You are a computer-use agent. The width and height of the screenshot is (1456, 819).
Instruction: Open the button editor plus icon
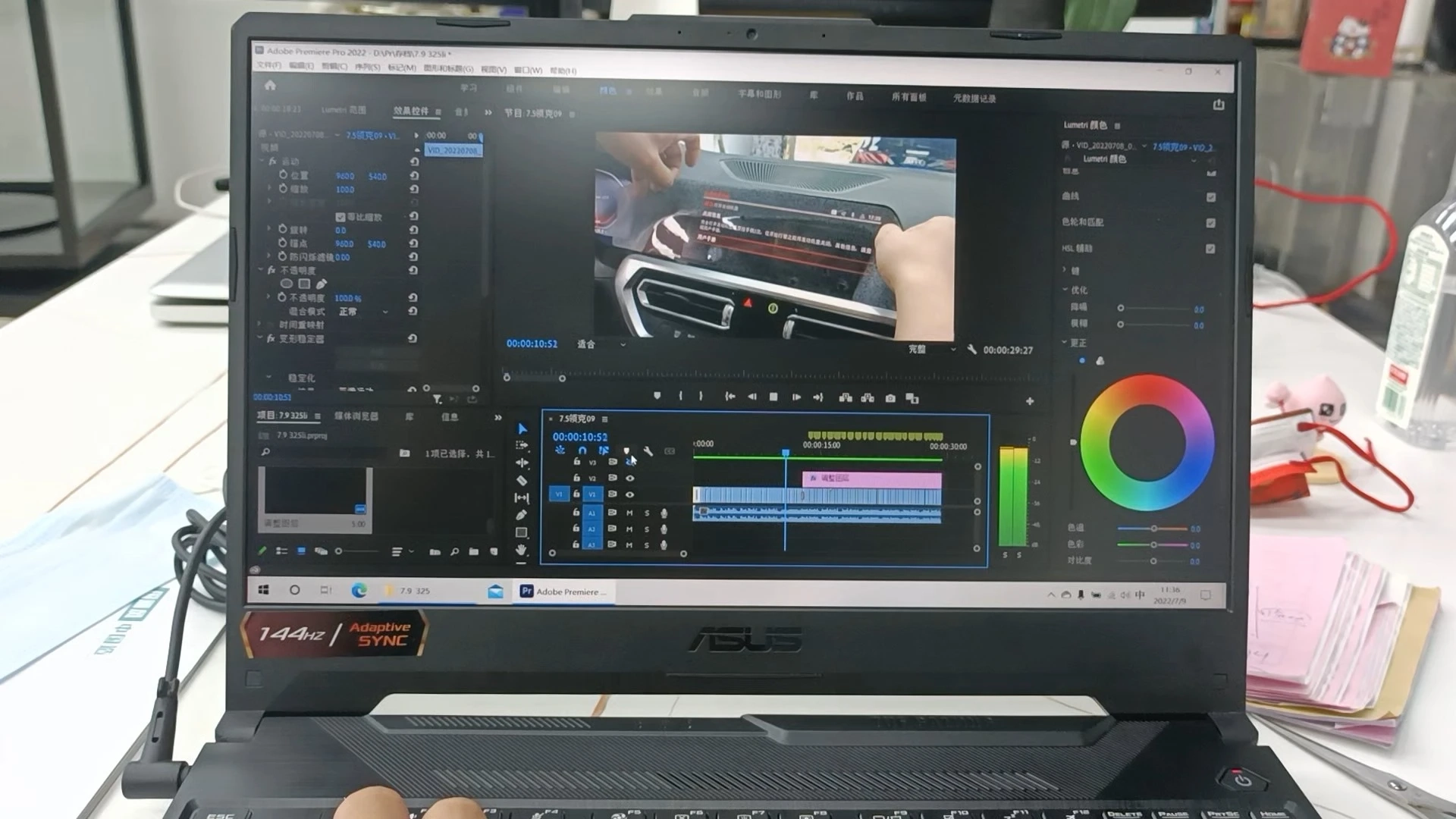point(1030,401)
